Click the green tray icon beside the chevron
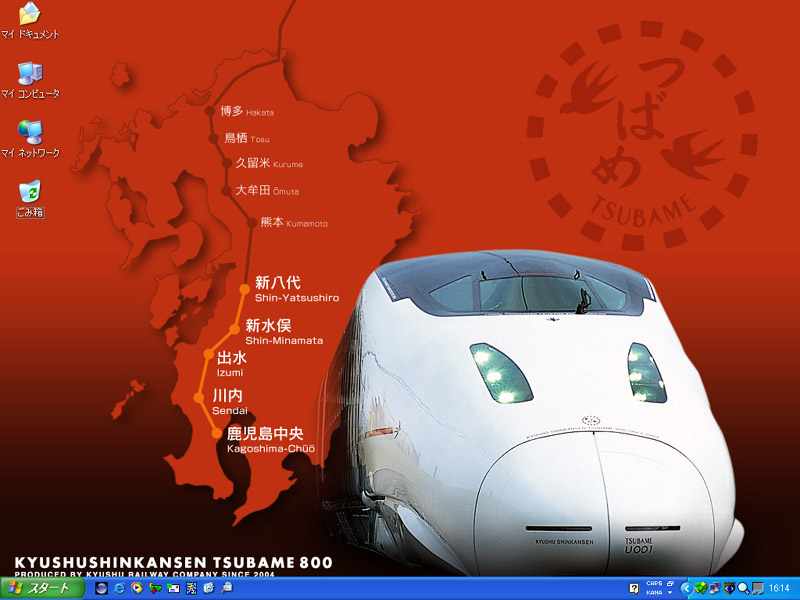This screenshot has width=800, height=600. tap(701, 588)
